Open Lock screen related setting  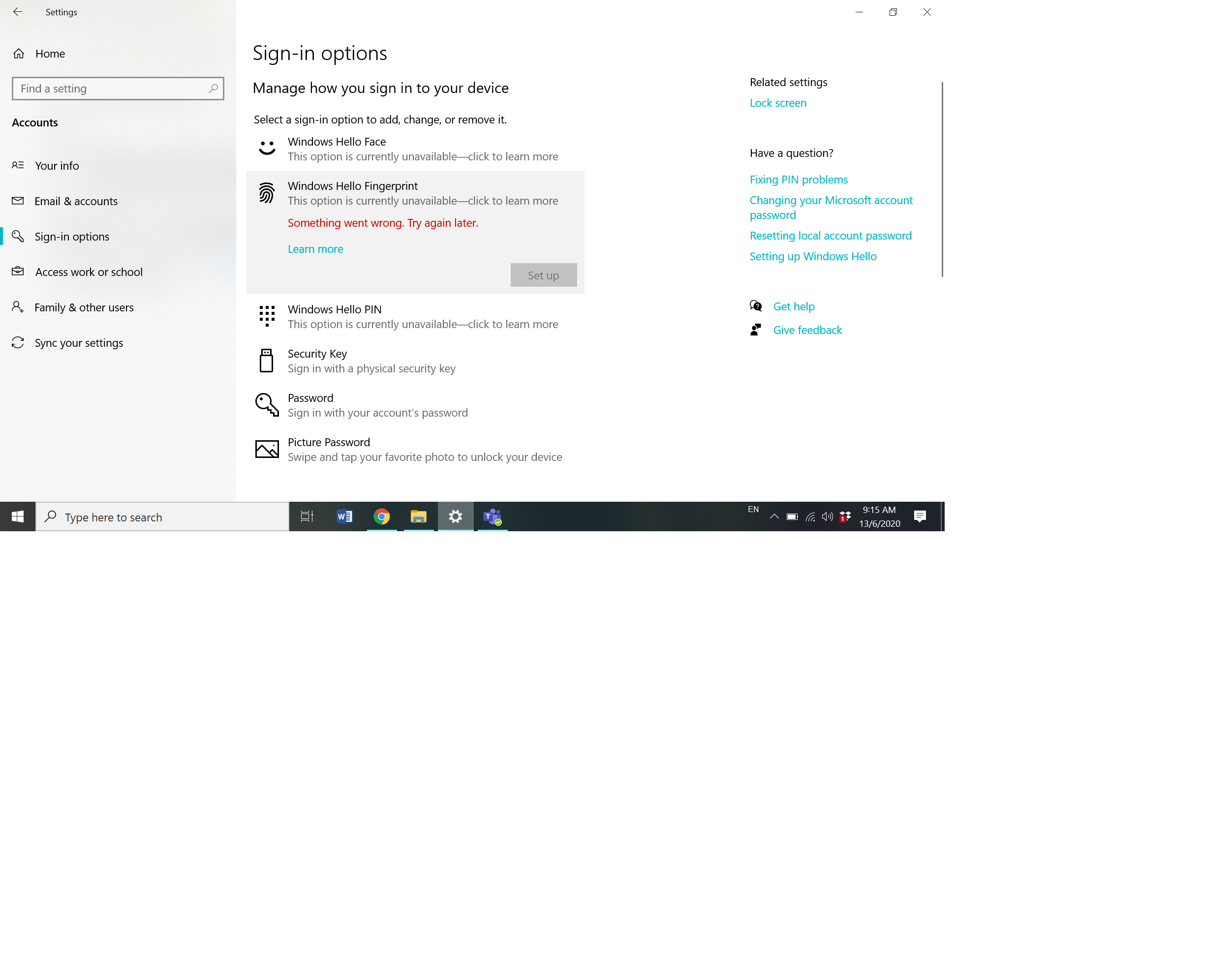pyautogui.click(x=777, y=103)
